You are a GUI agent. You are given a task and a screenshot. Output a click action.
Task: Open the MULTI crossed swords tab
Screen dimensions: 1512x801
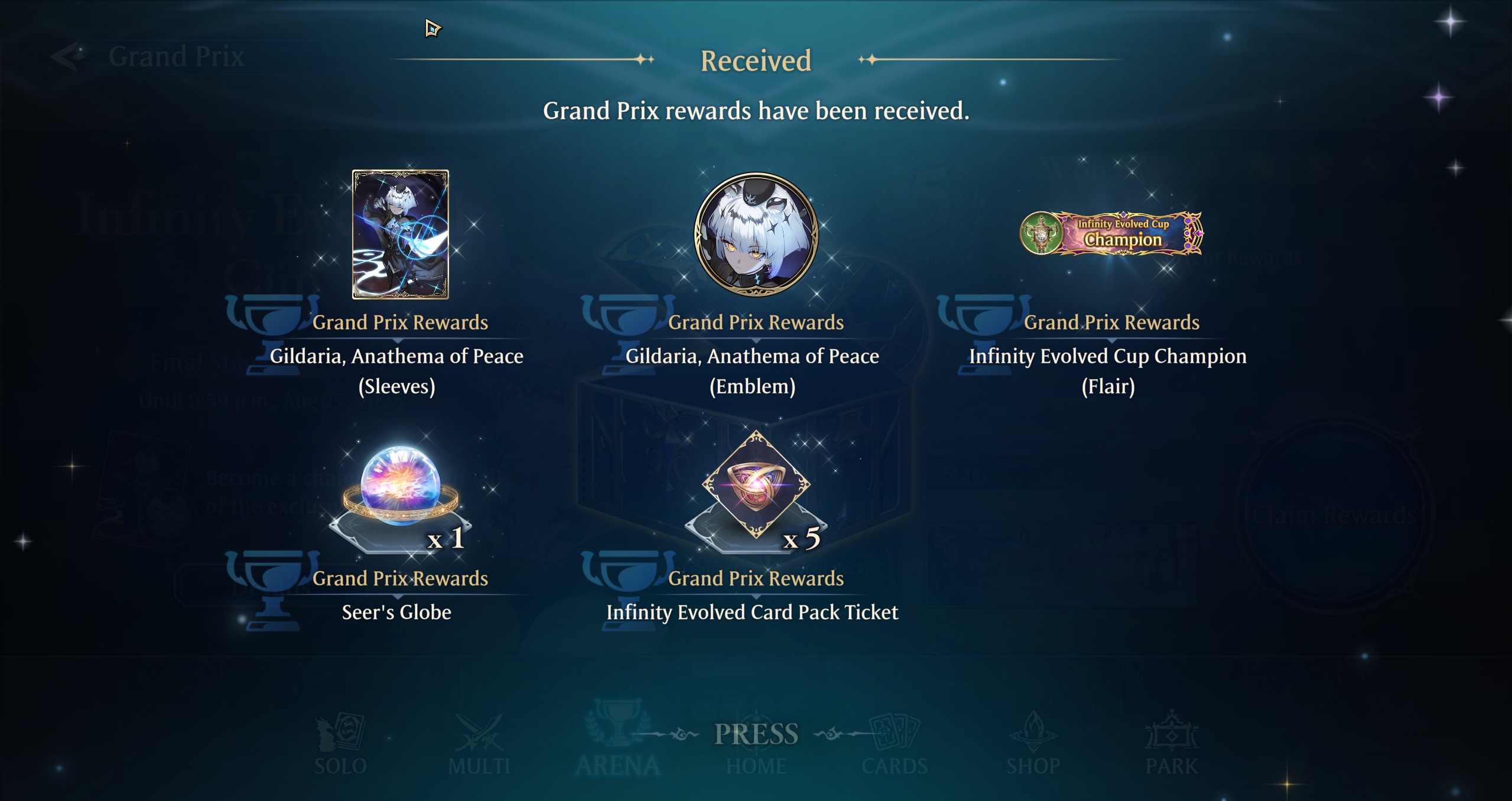click(x=479, y=744)
